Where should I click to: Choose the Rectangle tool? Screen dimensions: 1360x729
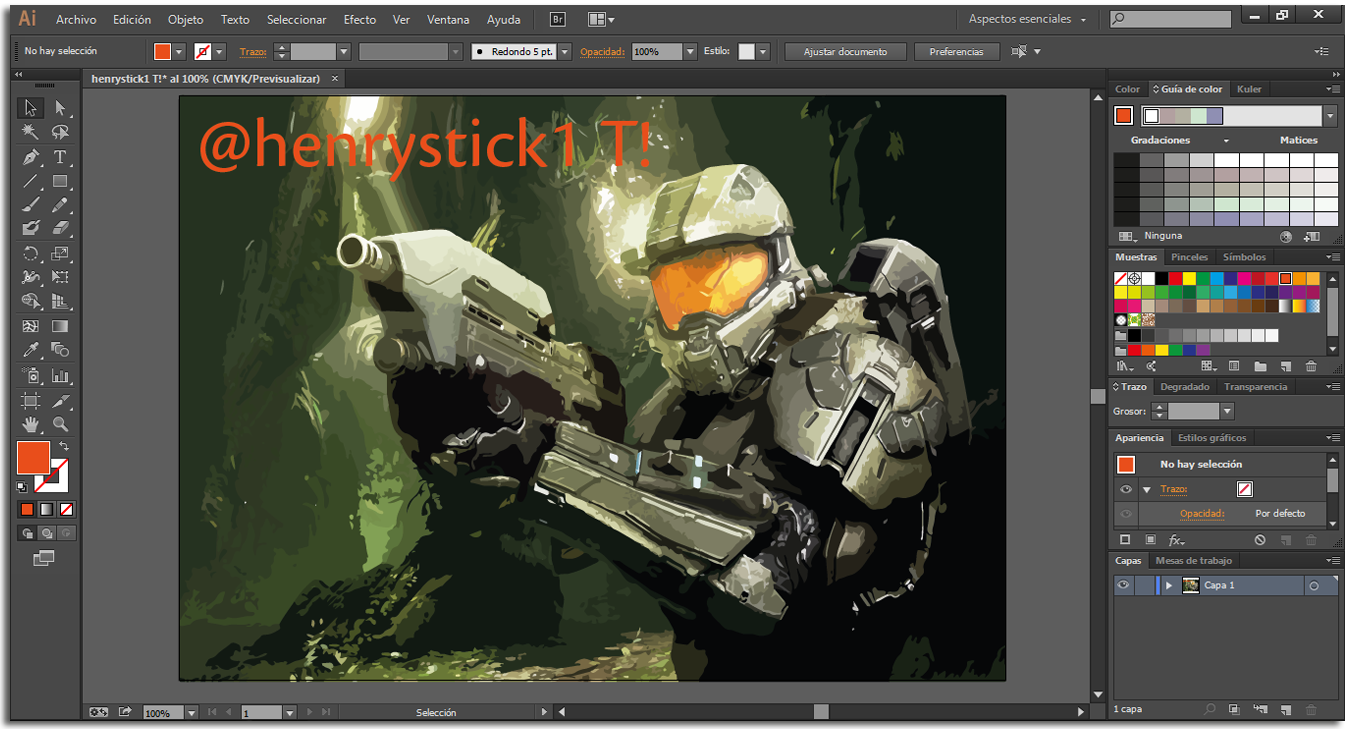click(60, 181)
